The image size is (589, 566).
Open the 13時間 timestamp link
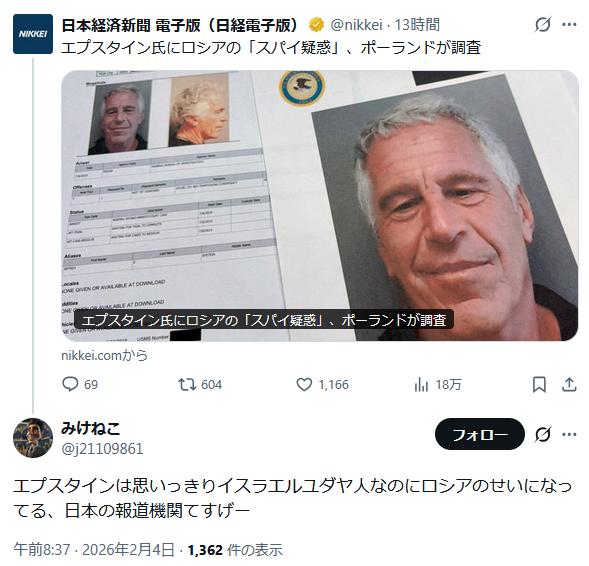pos(417,25)
